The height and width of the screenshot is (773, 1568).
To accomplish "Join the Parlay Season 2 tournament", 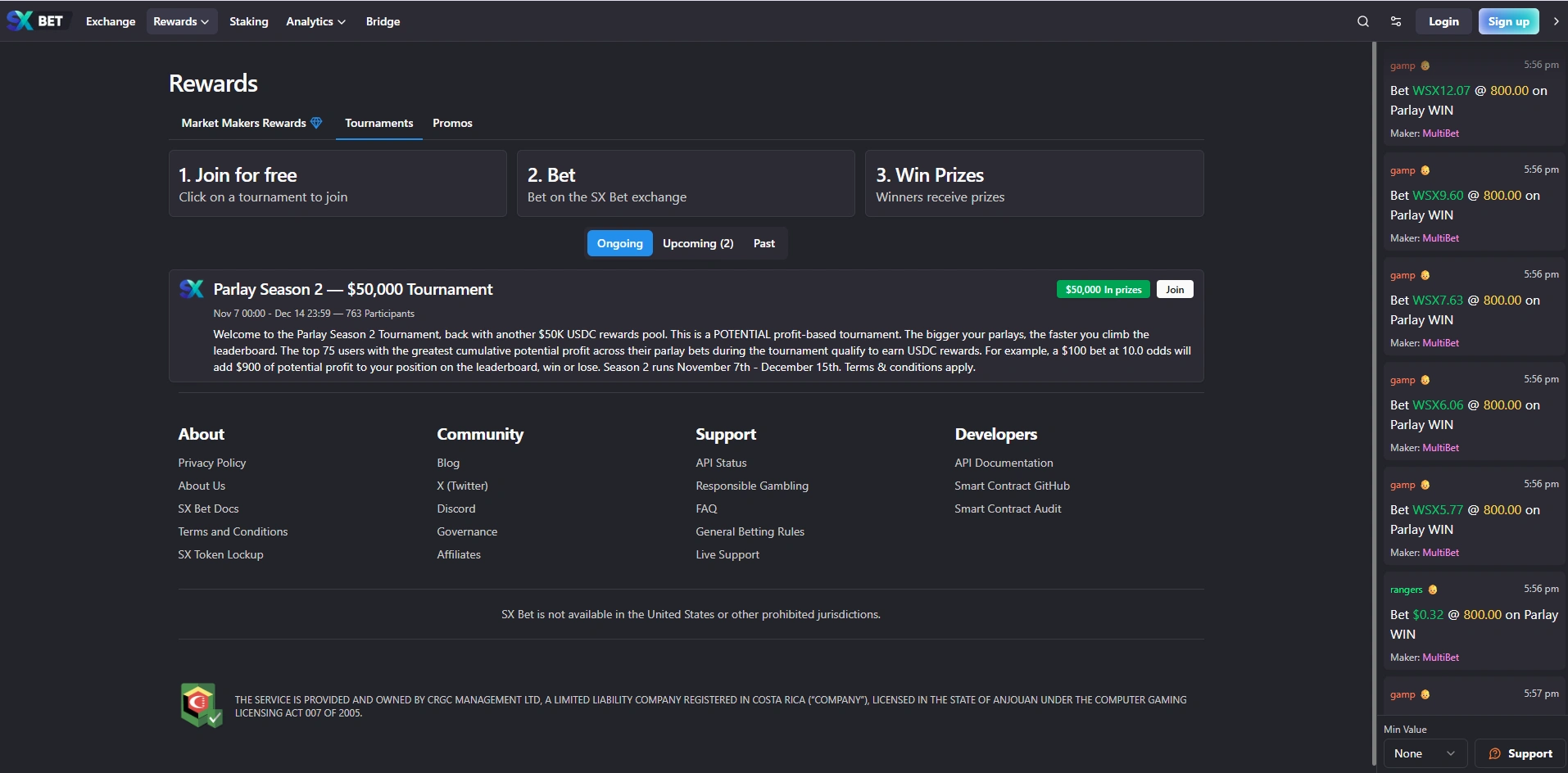I will [x=1175, y=289].
